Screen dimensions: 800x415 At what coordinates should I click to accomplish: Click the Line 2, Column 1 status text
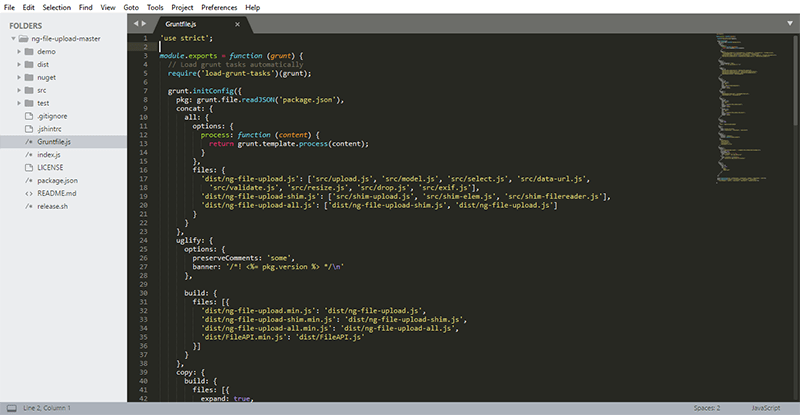pos(47,408)
